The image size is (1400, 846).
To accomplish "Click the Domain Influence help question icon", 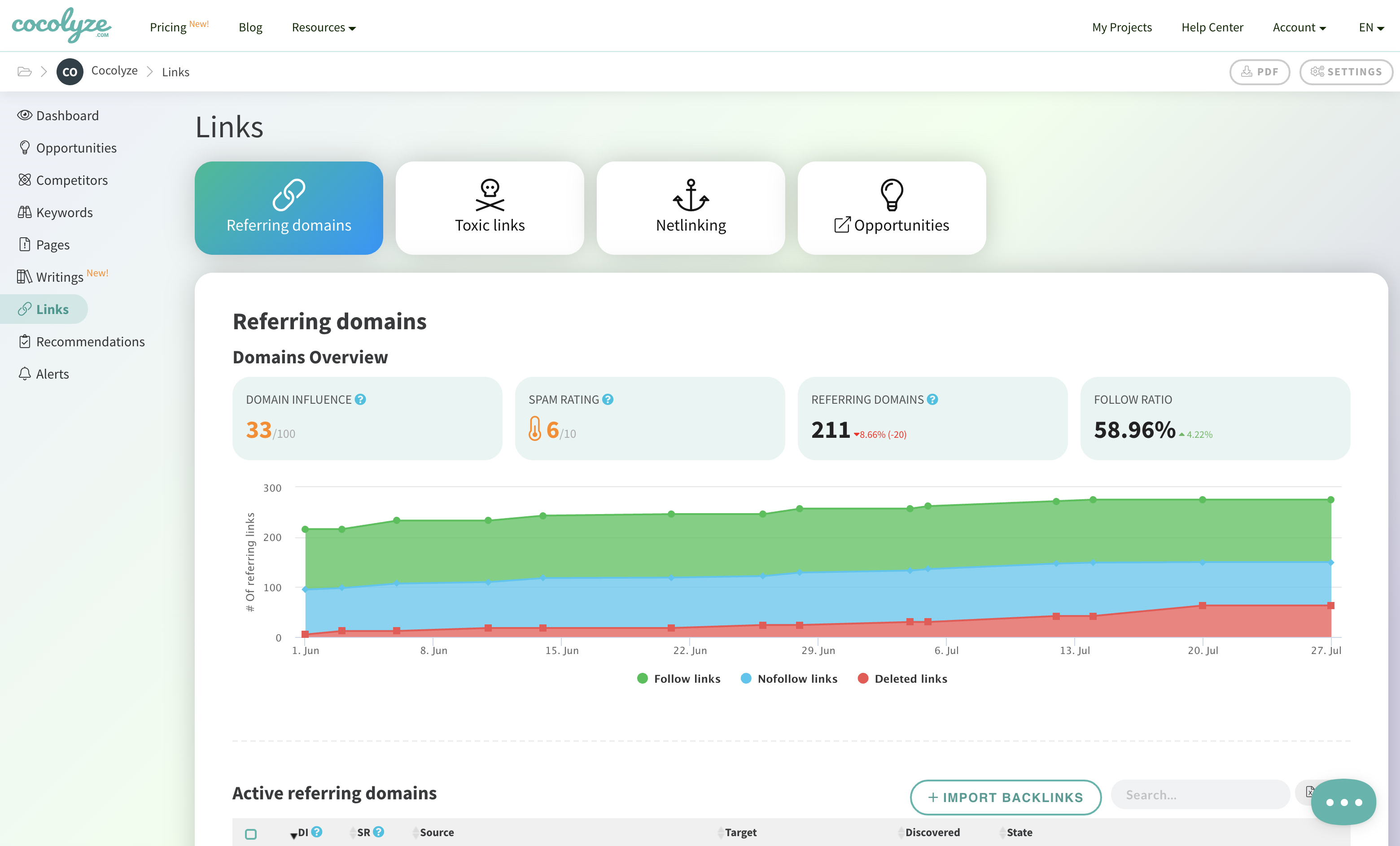I will [360, 399].
